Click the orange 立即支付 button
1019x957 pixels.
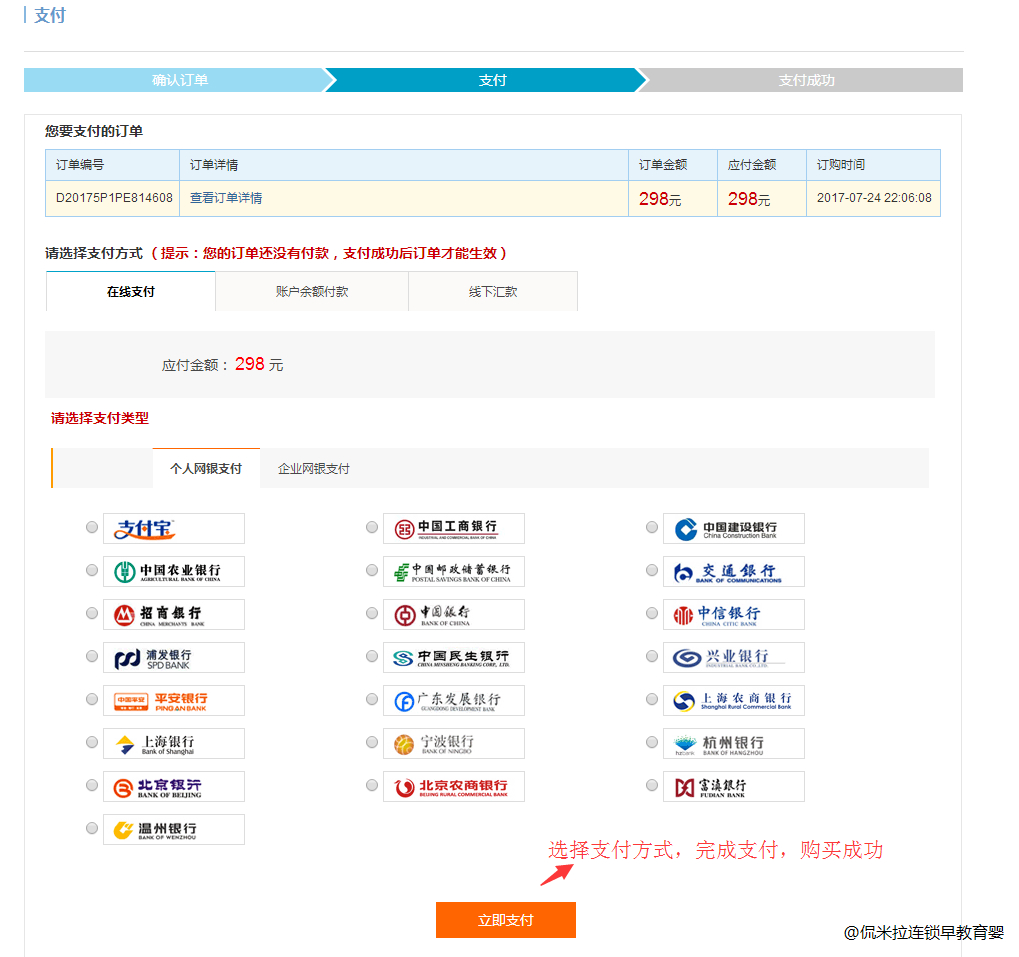[x=506, y=920]
